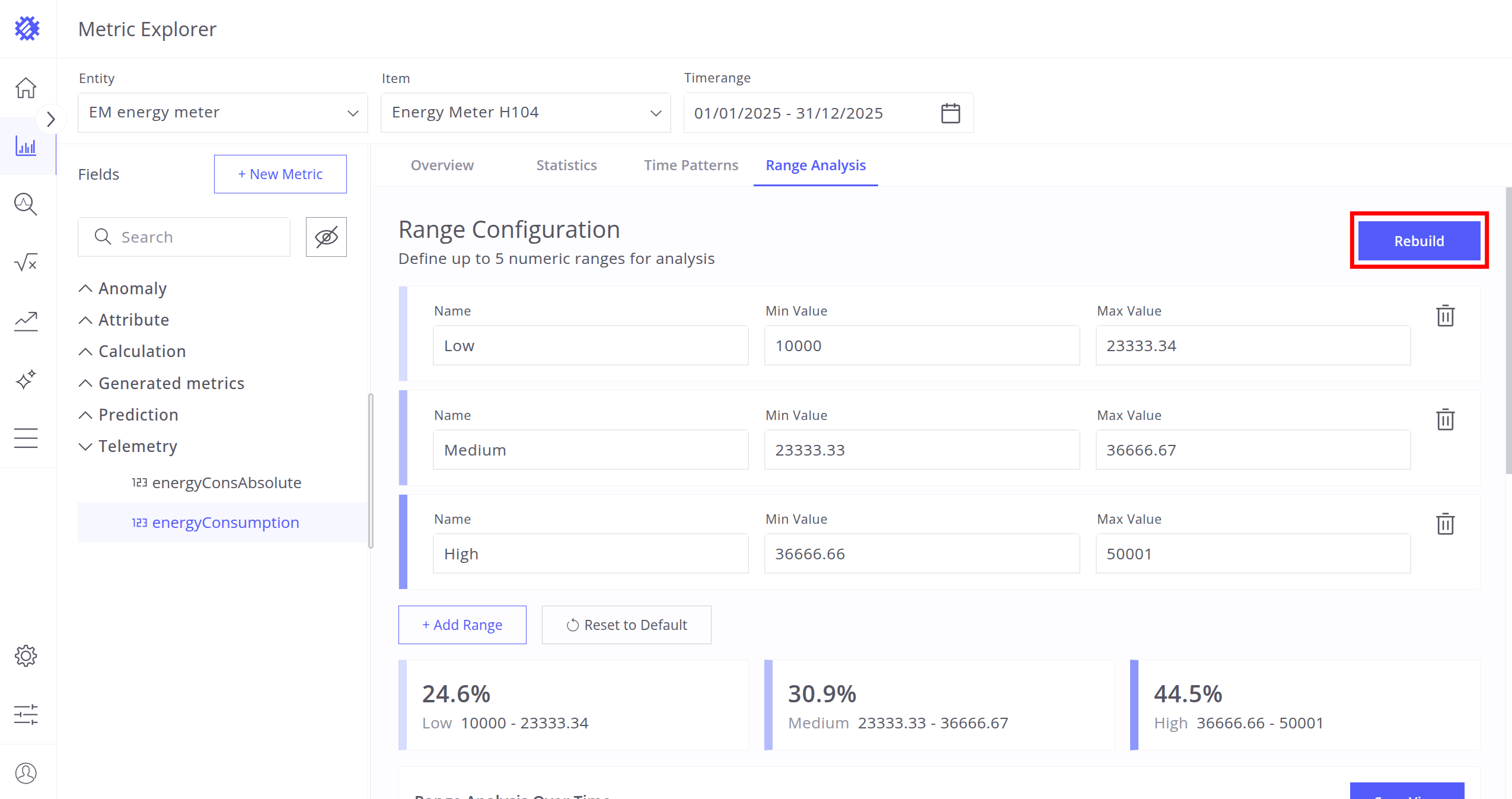Open the AI sparkles icon
Image resolution: width=1512 pixels, height=799 pixels.
(x=25, y=380)
